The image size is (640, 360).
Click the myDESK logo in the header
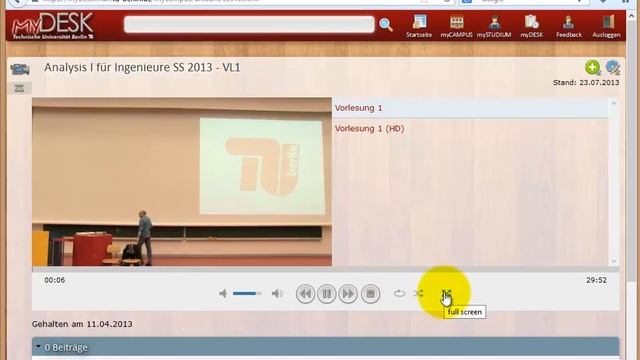[x=53, y=26]
